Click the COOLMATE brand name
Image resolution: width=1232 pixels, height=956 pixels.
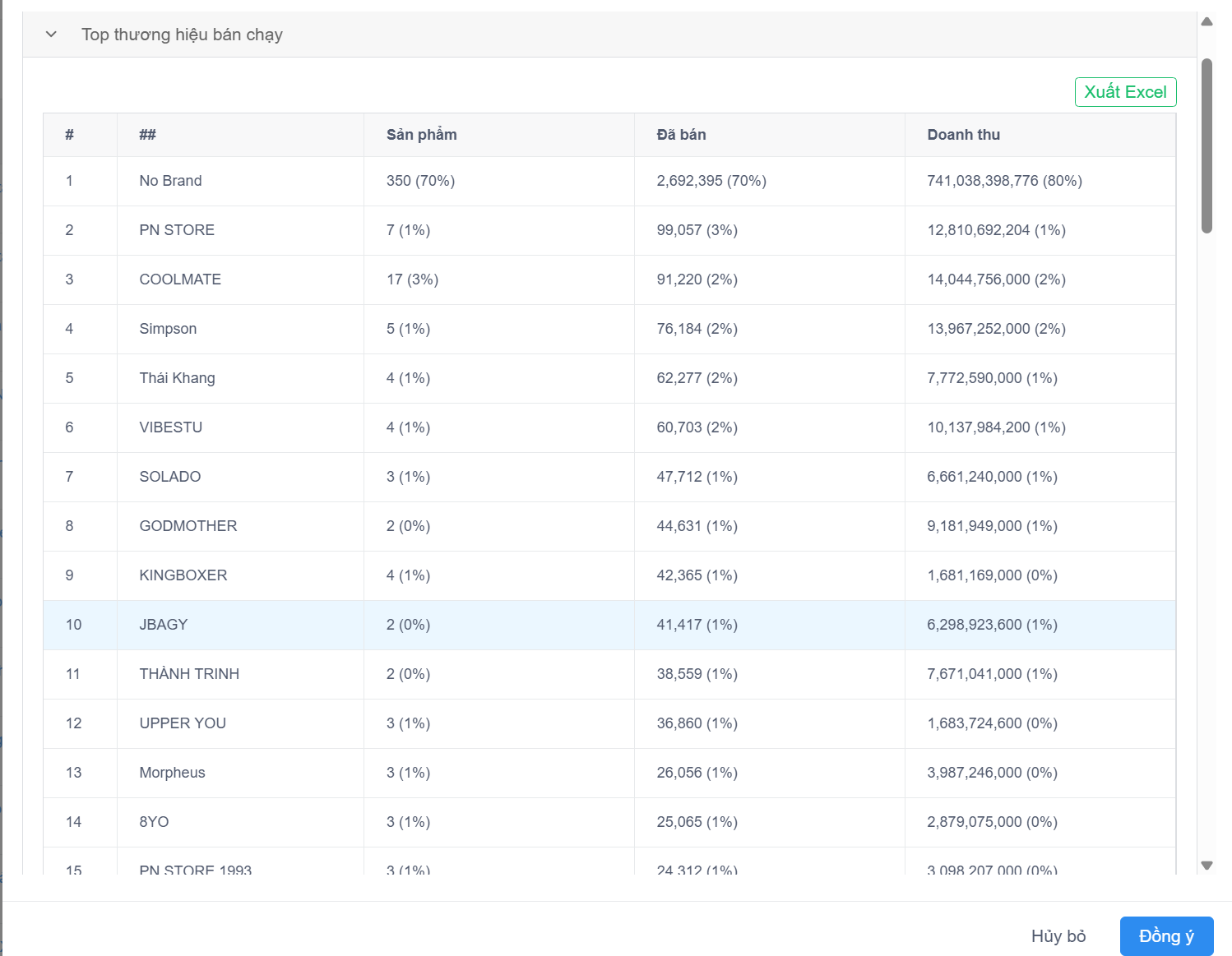[x=180, y=279]
